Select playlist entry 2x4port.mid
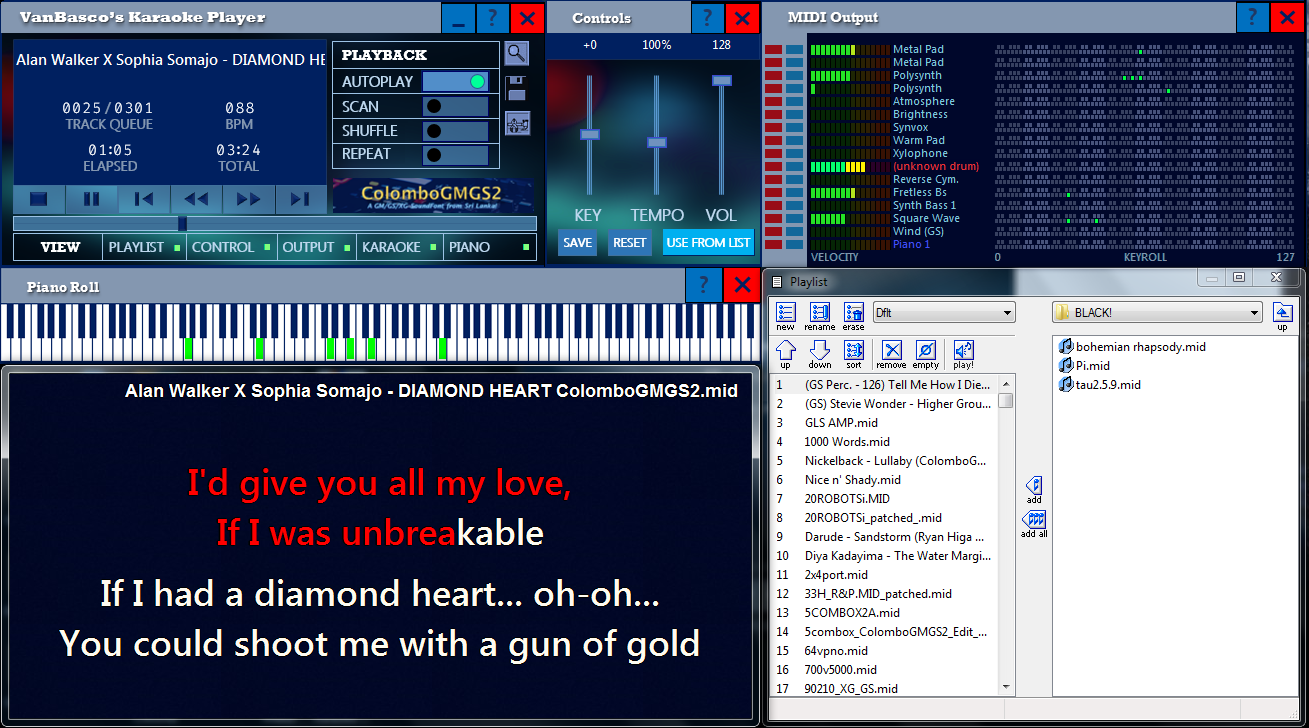The image size is (1309, 728). click(884, 575)
